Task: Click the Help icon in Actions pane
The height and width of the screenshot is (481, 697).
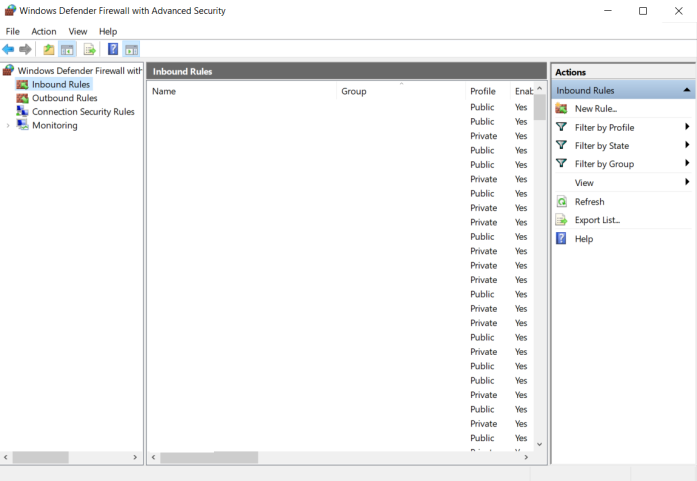Action: [x=561, y=238]
